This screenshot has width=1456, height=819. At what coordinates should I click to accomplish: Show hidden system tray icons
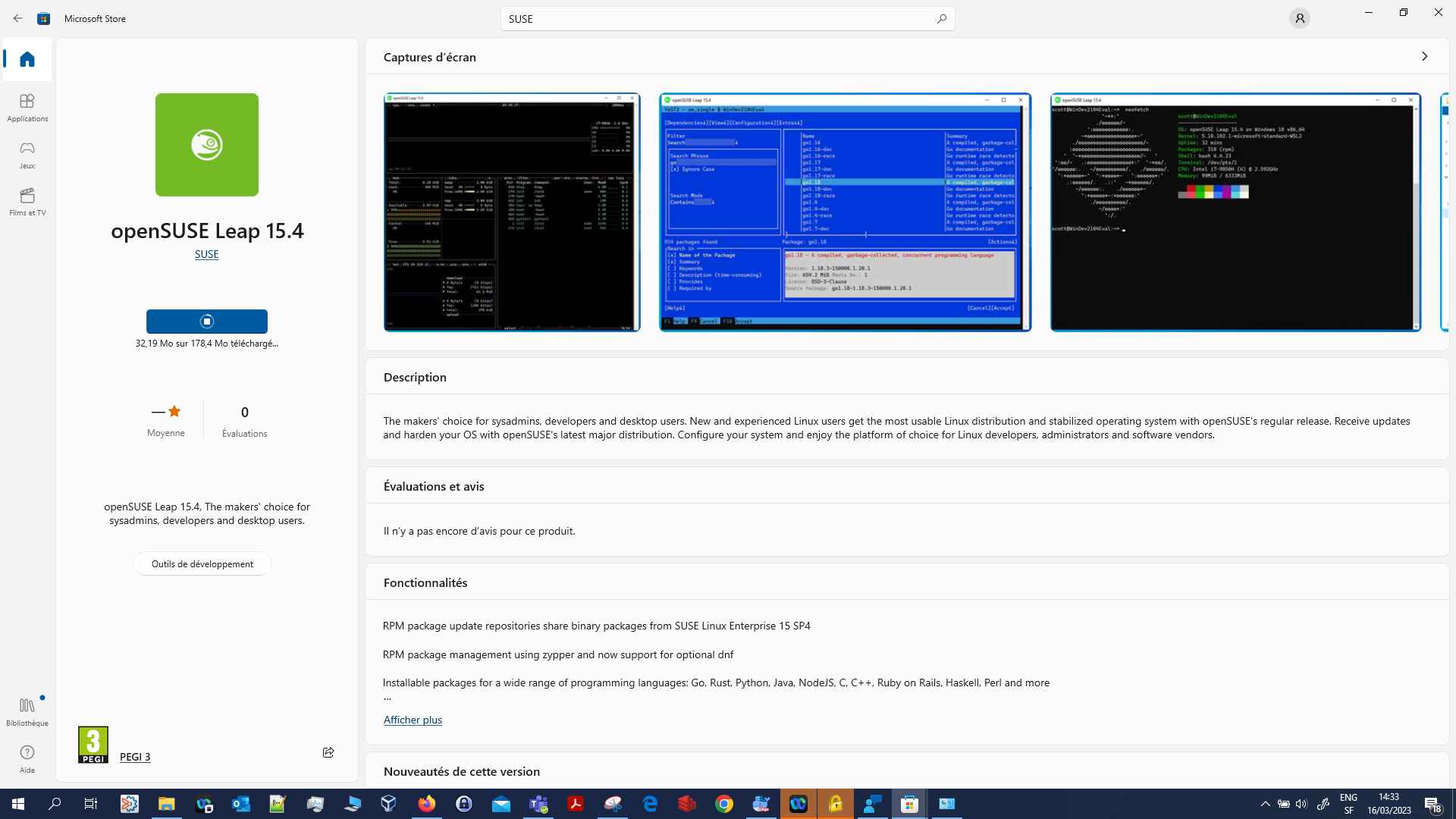tap(1264, 804)
